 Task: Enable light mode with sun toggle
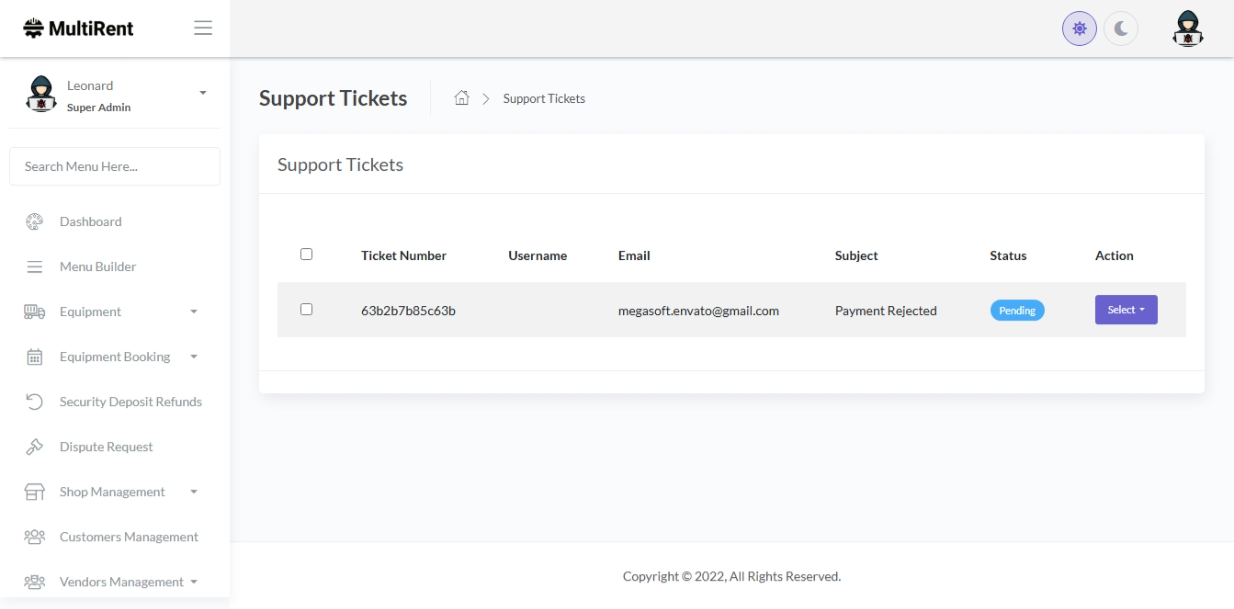coord(1079,29)
